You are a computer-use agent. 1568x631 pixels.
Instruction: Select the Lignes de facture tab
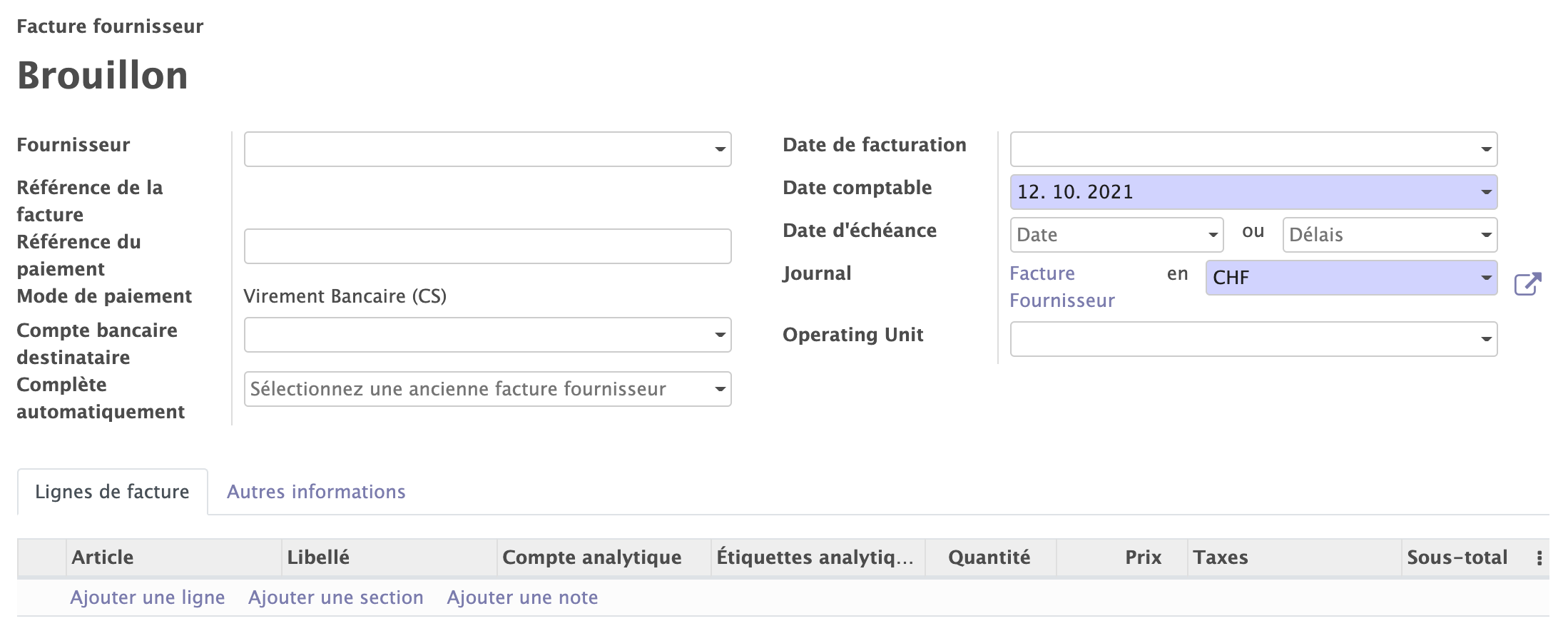tap(112, 492)
